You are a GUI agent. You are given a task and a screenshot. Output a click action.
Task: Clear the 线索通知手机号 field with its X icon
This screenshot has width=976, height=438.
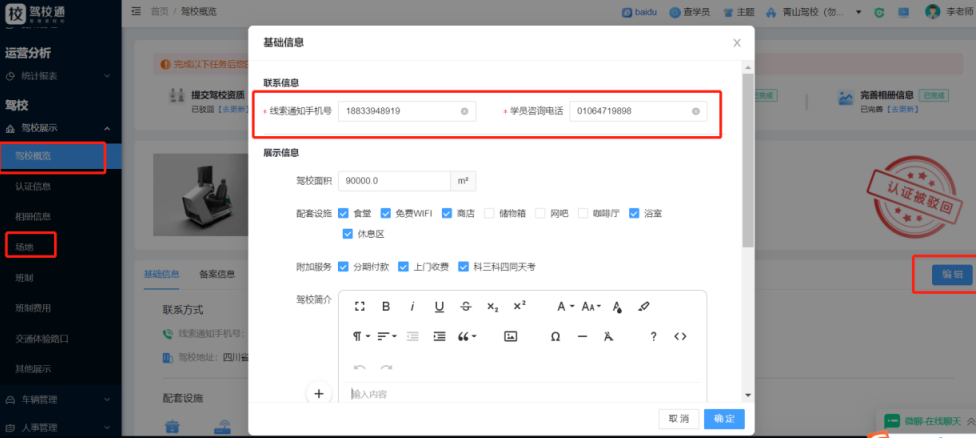(x=464, y=111)
